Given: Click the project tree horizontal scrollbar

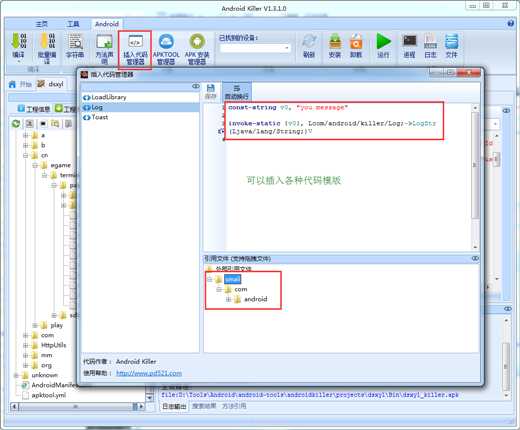Looking at the screenshot, I should coord(77,406).
